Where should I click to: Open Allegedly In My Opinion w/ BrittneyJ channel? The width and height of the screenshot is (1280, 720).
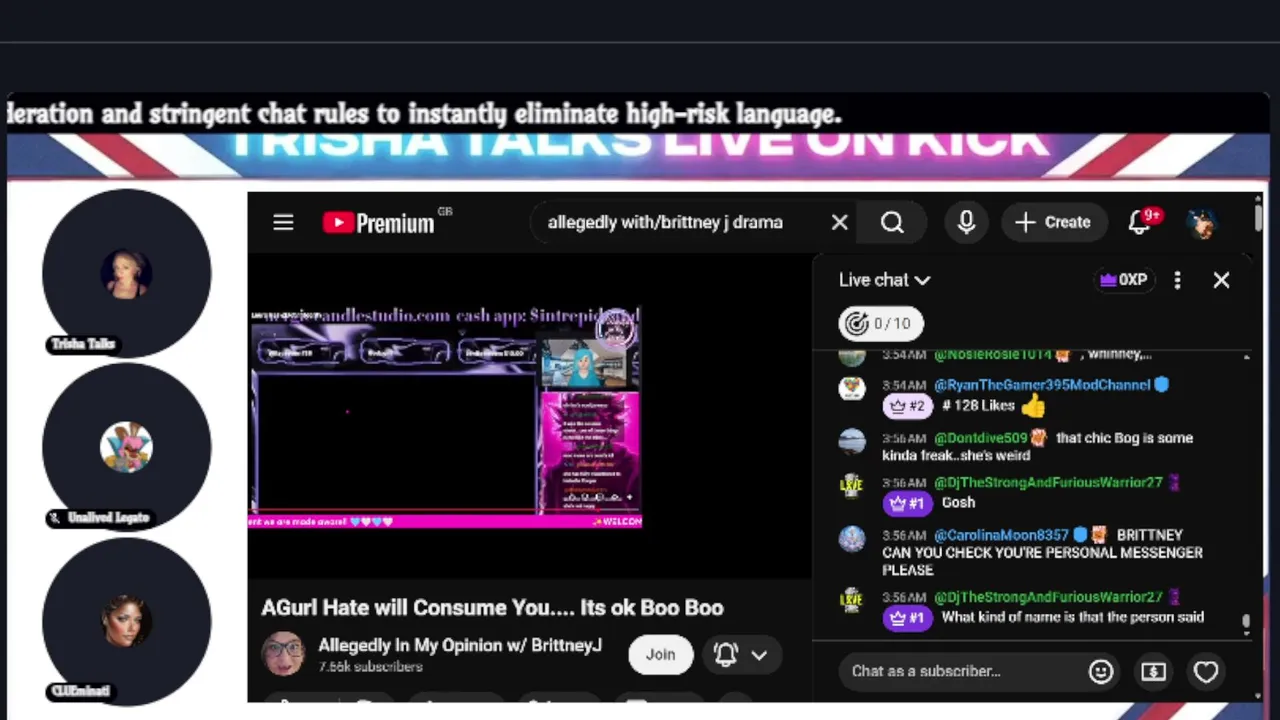click(x=460, y=645)
